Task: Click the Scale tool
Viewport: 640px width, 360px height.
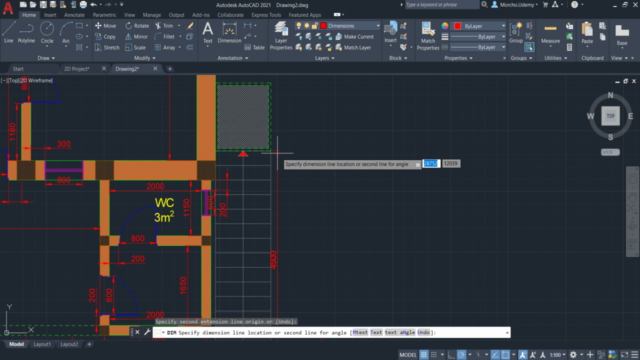Action: click(135, 47)
